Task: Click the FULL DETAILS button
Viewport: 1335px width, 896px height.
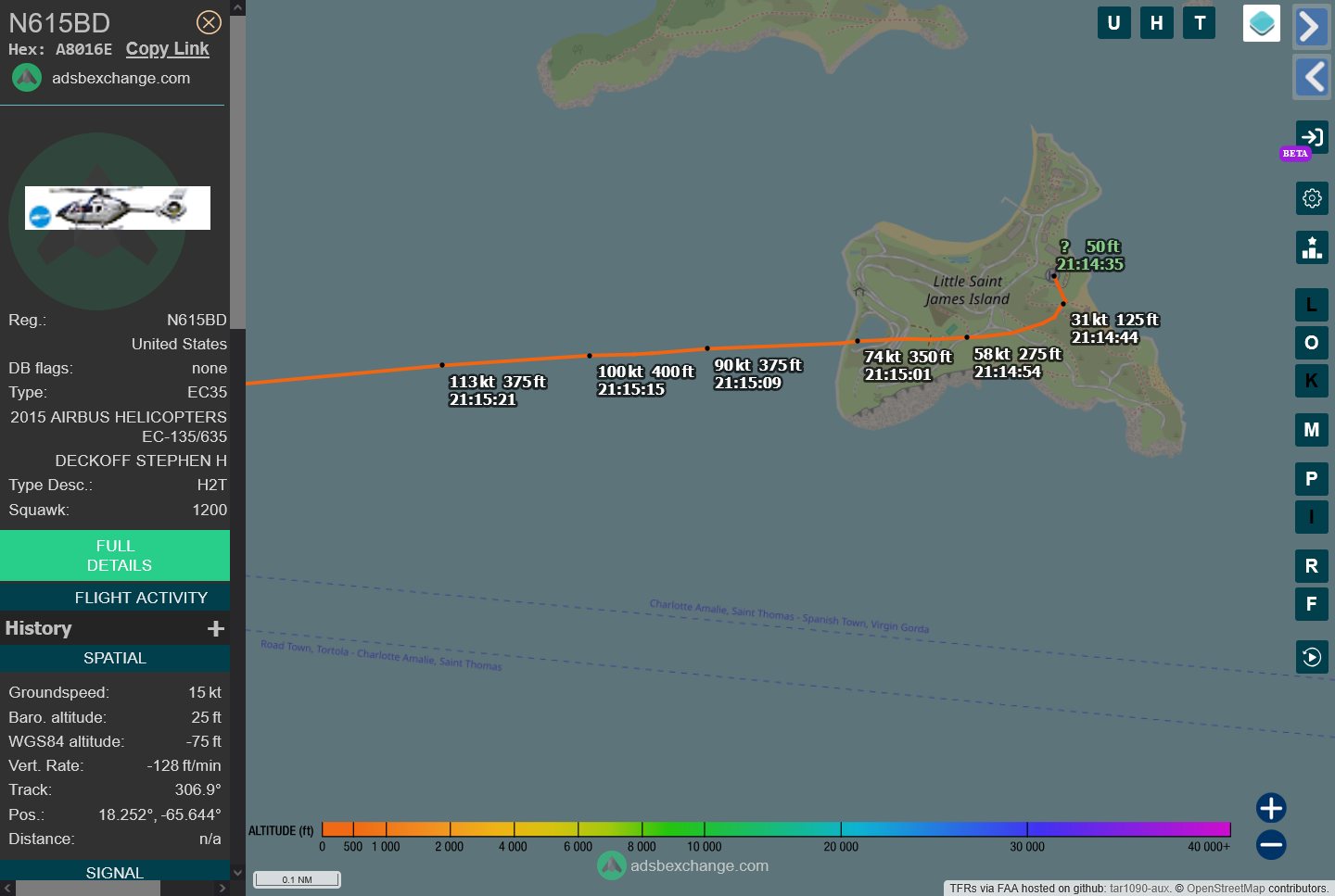Action: tap(115, 555)
